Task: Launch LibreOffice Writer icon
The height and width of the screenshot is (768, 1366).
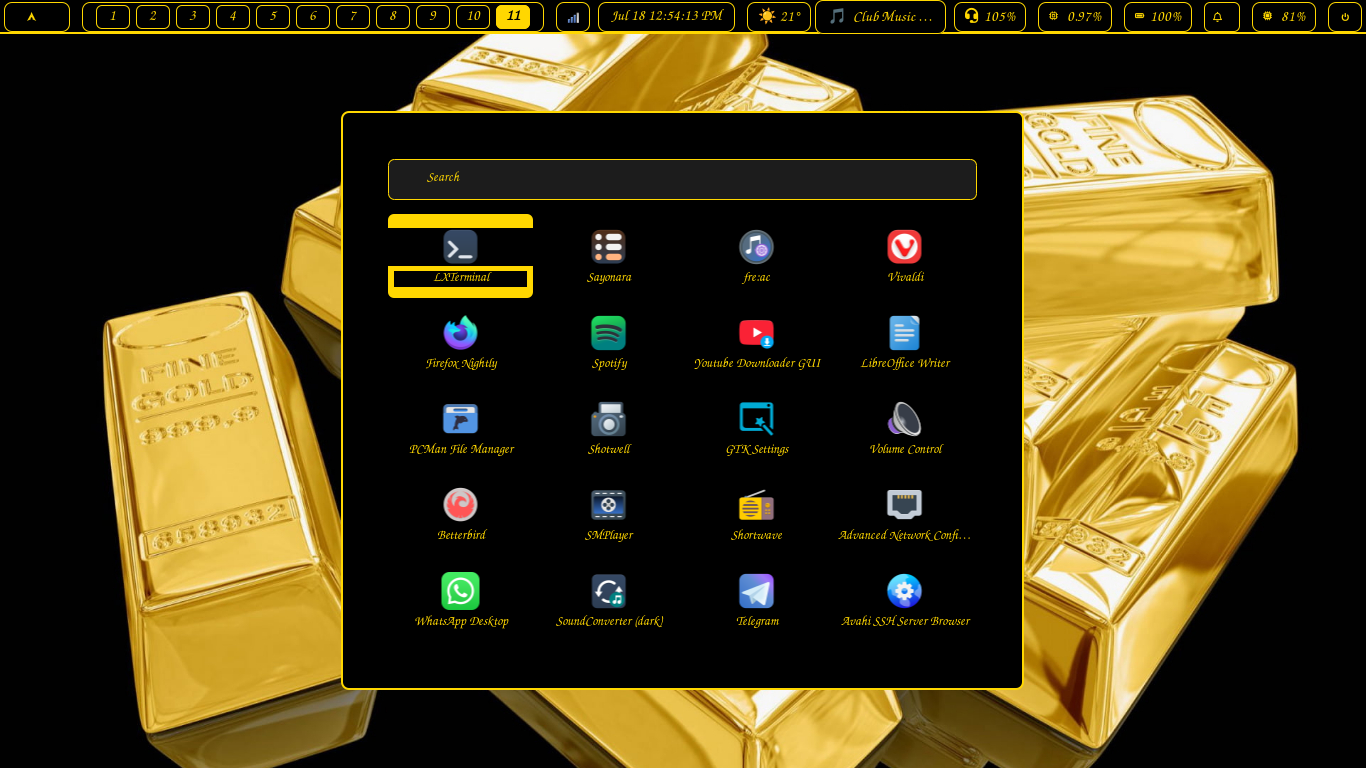Action: point(904,333)
